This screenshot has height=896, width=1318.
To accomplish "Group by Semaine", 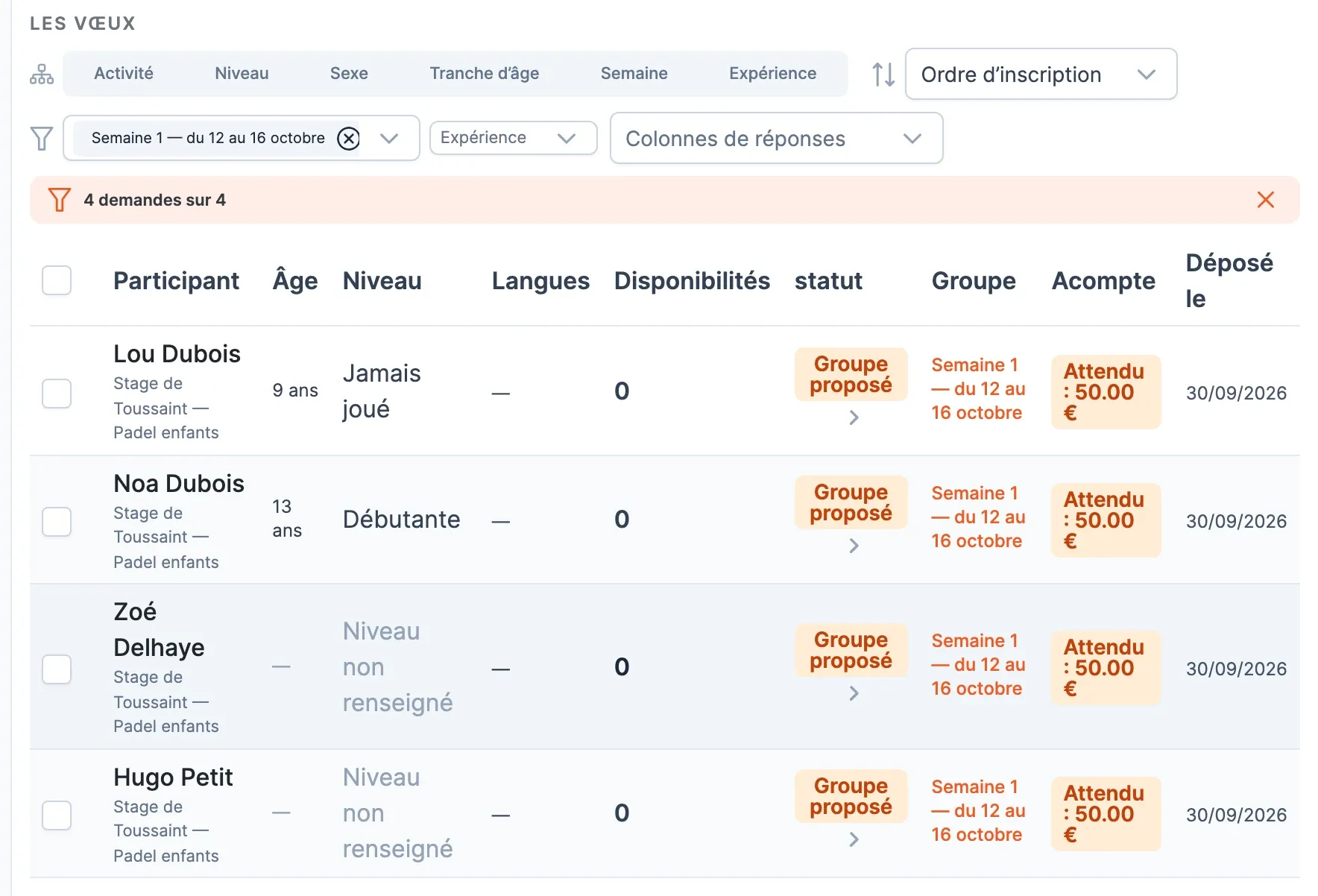I will point(634,73).
